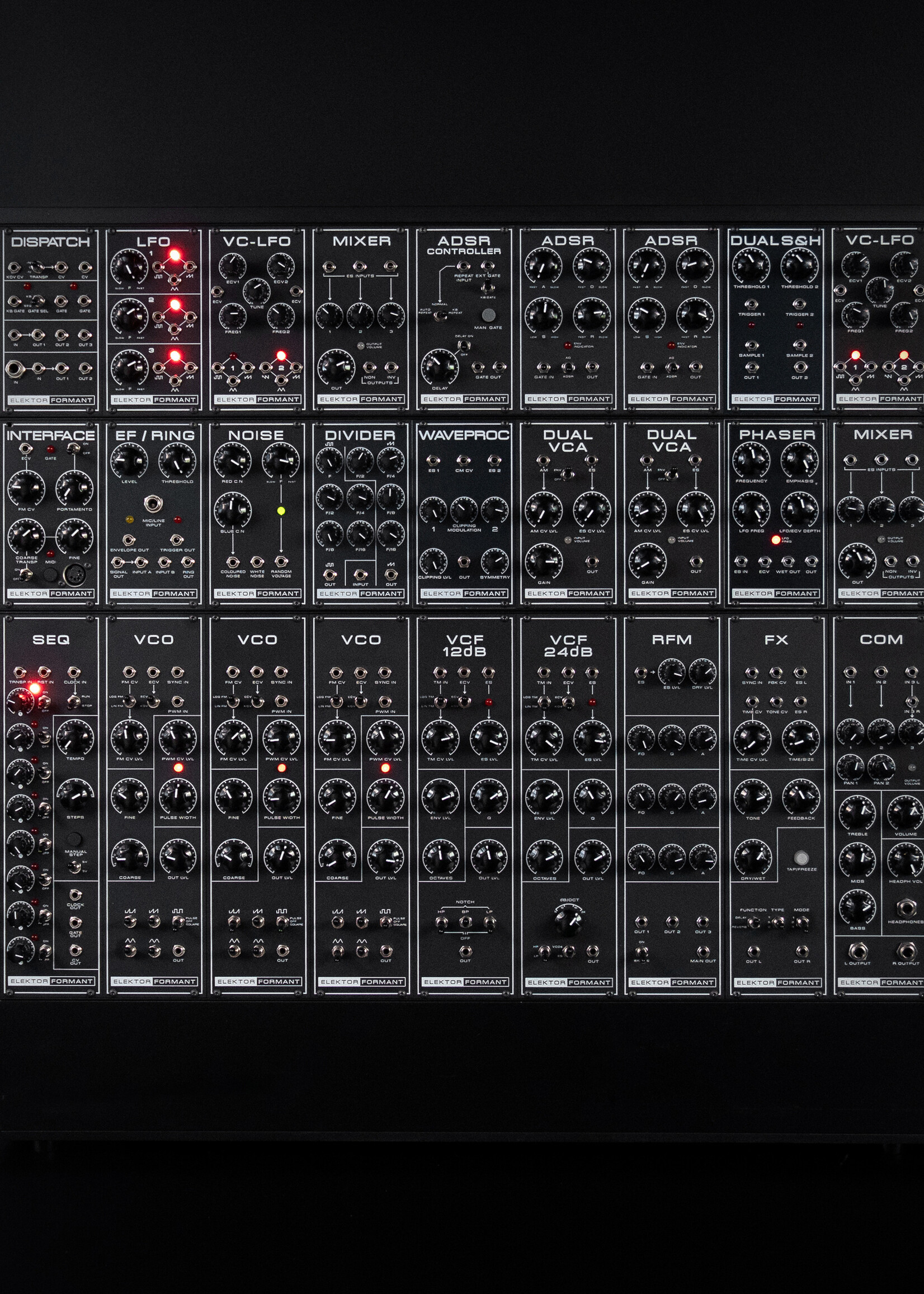
Task: Click the ECV jack on INTERFACE
Action: (26, 449)
